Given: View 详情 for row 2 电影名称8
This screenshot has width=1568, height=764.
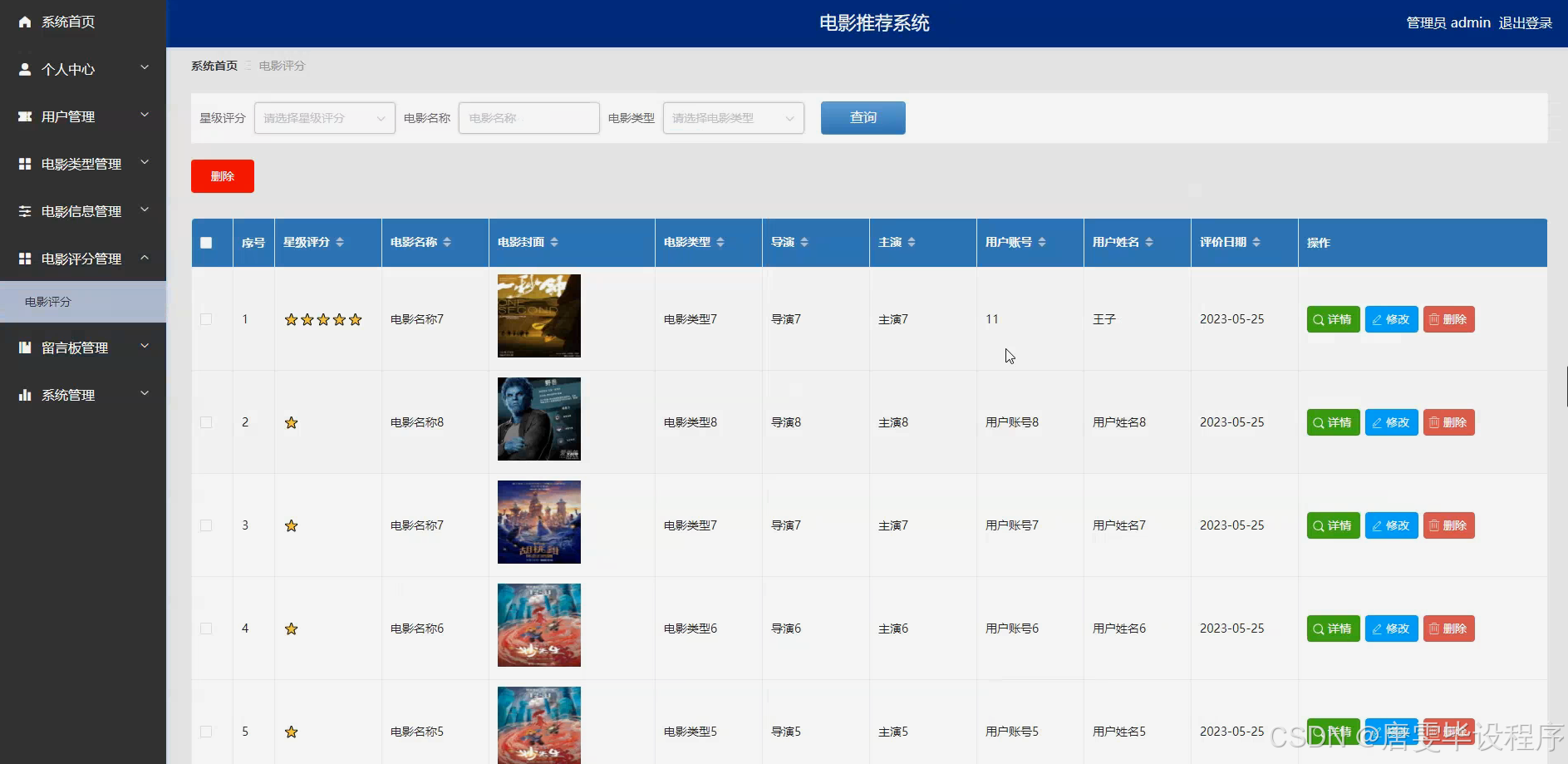Looking at the screenshot, I should [1334, 422].
